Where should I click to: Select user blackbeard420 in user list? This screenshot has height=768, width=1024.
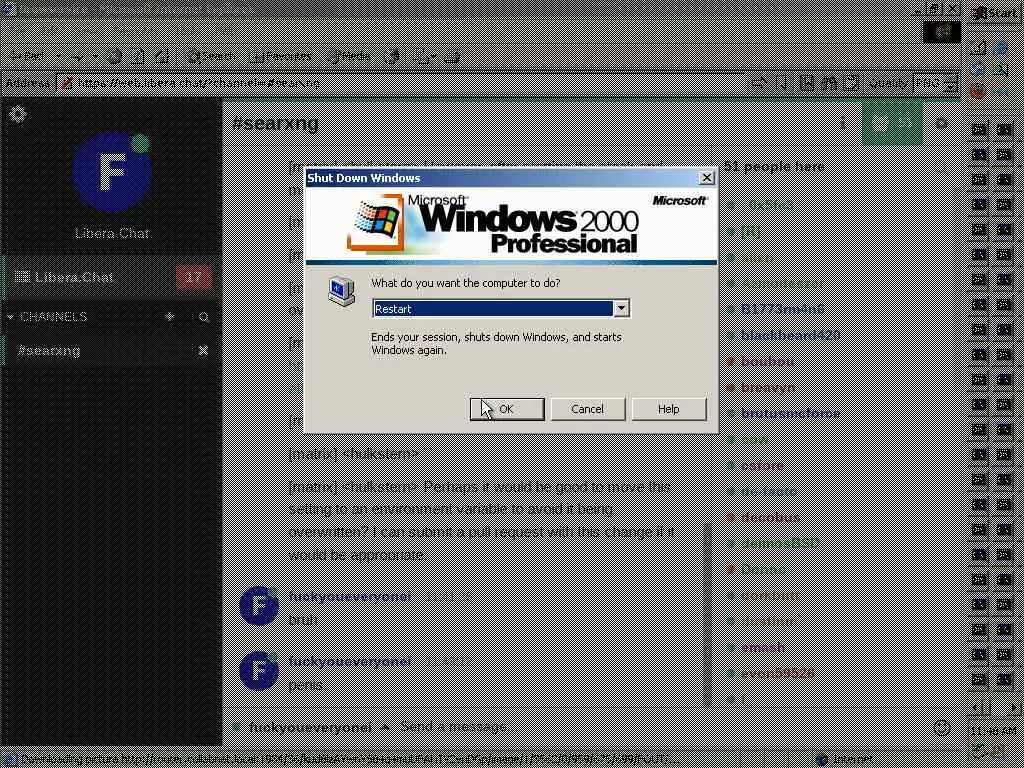pos(790,335)
